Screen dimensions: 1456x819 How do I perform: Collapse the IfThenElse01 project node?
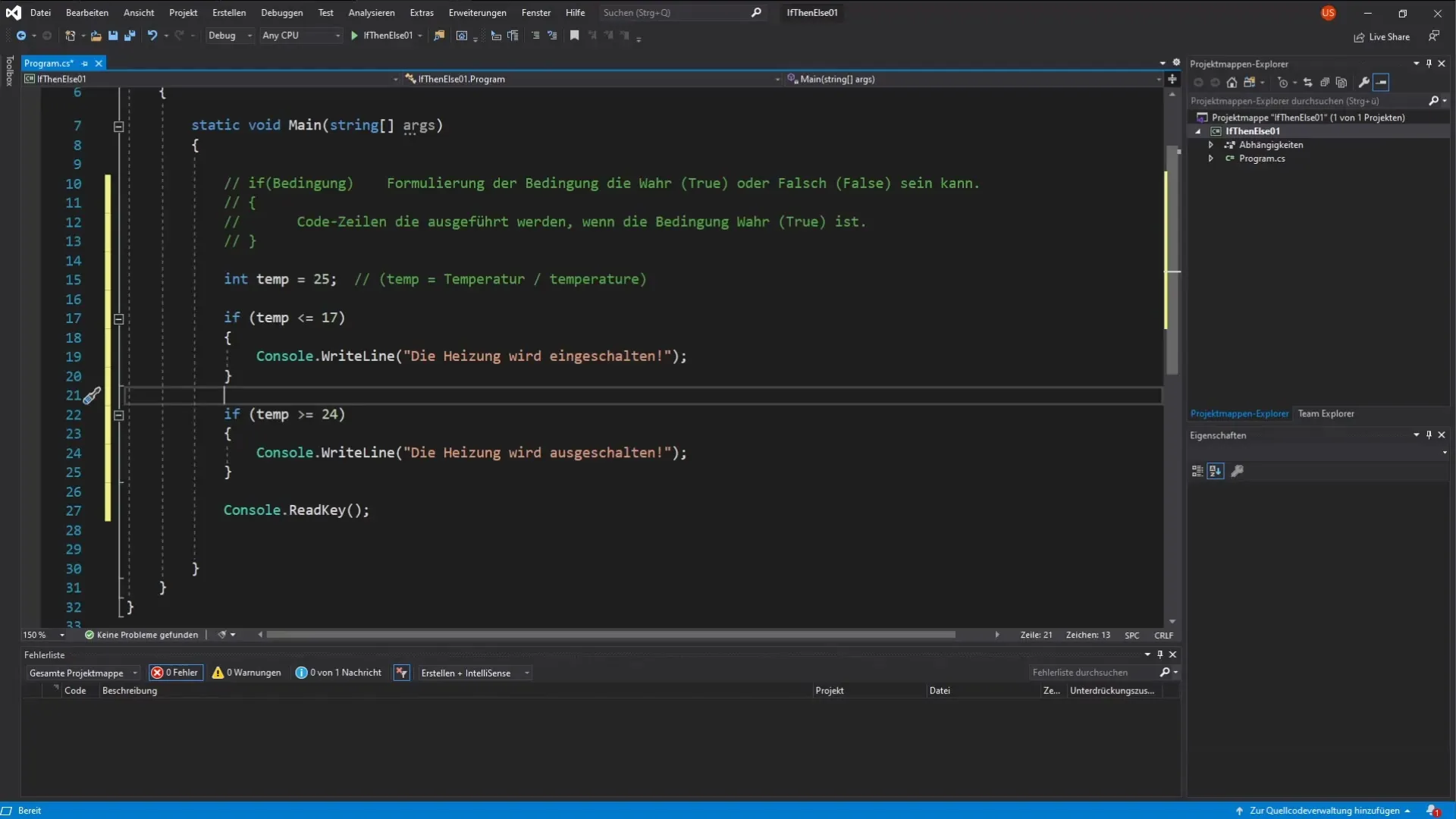1198,131
